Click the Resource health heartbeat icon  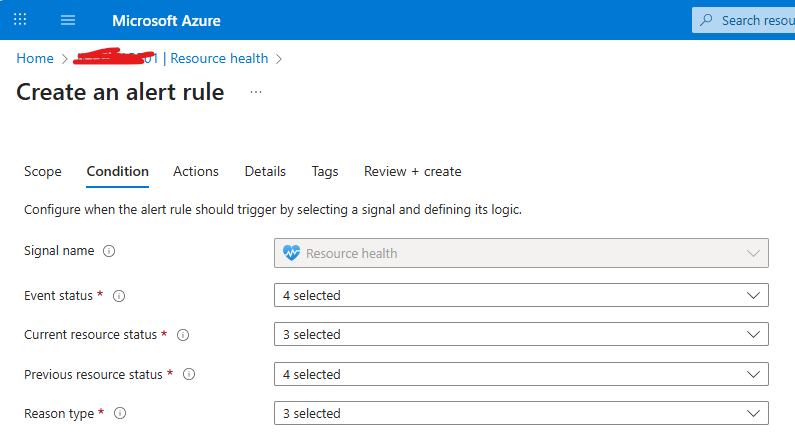click(x=292, y=253)
